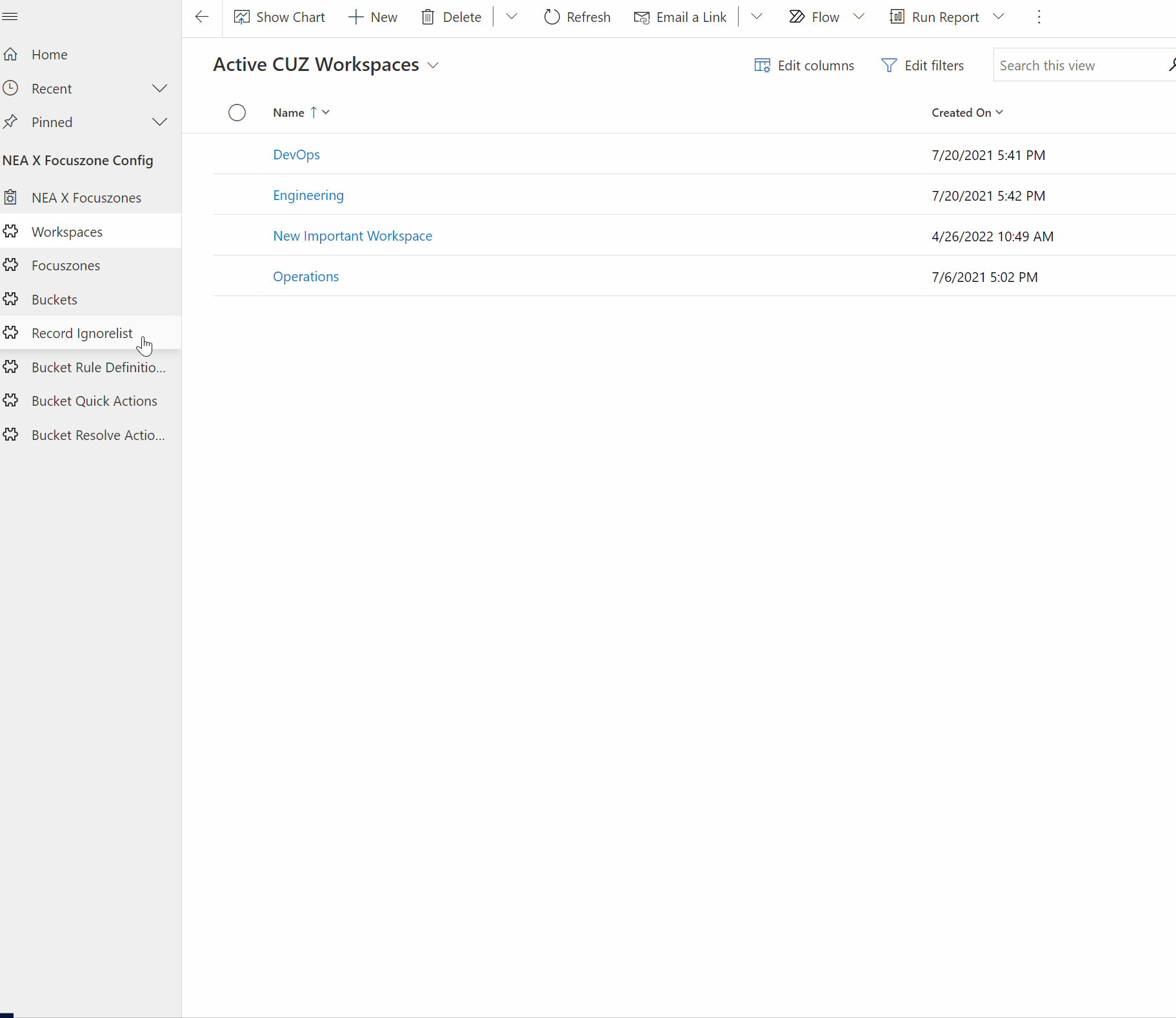1176x1018 pixels.
Task: Select Workspaces in the sidebar
Action: coord(66,231)
